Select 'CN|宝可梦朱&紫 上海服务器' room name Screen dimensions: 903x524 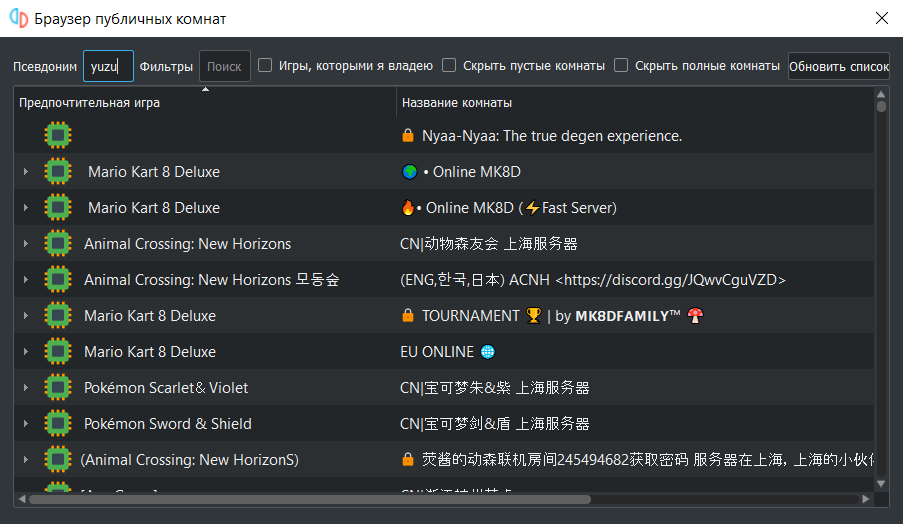pos(495,388)
